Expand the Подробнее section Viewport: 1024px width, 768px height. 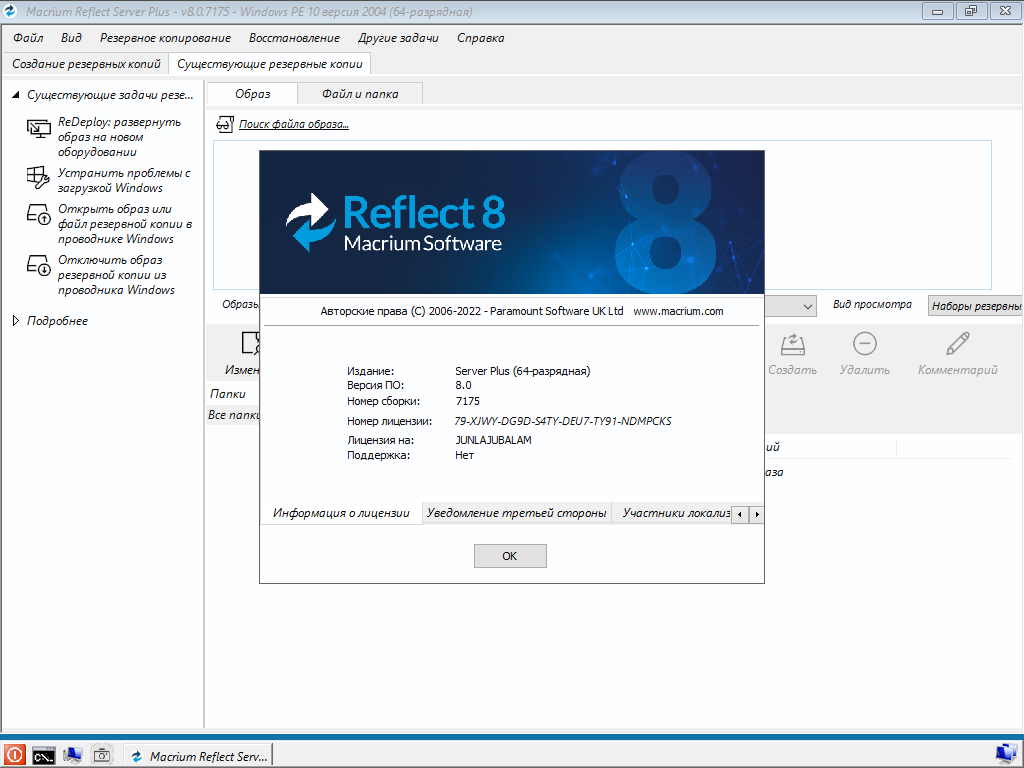coord(15,321)
